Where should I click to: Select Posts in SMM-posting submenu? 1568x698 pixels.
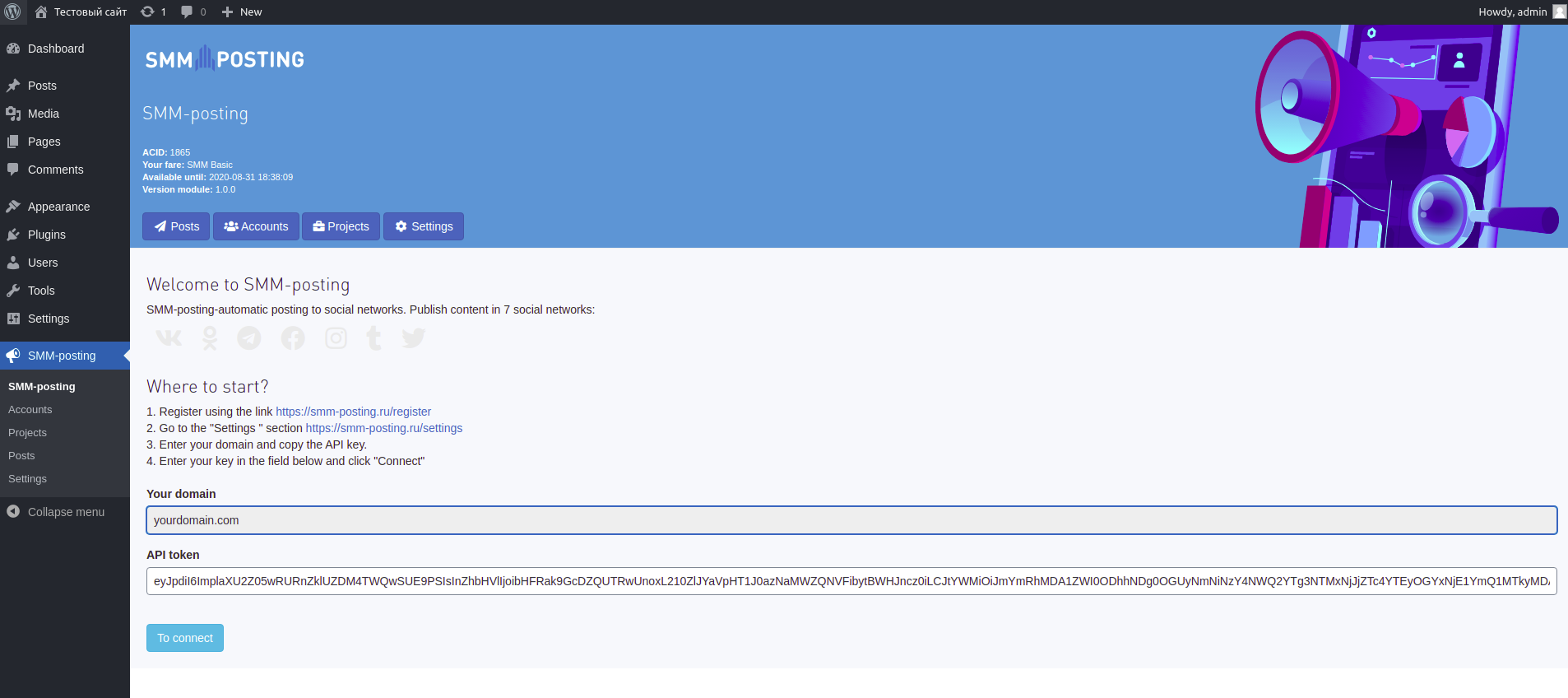pos(22,455)
